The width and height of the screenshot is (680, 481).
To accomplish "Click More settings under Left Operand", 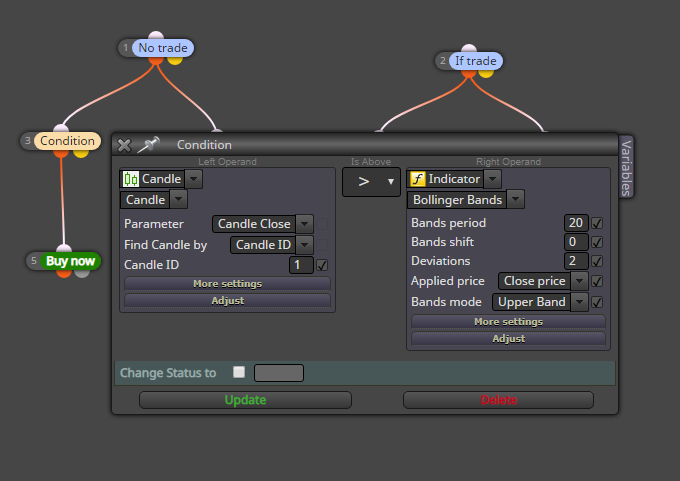I will (x=228, y=284).
